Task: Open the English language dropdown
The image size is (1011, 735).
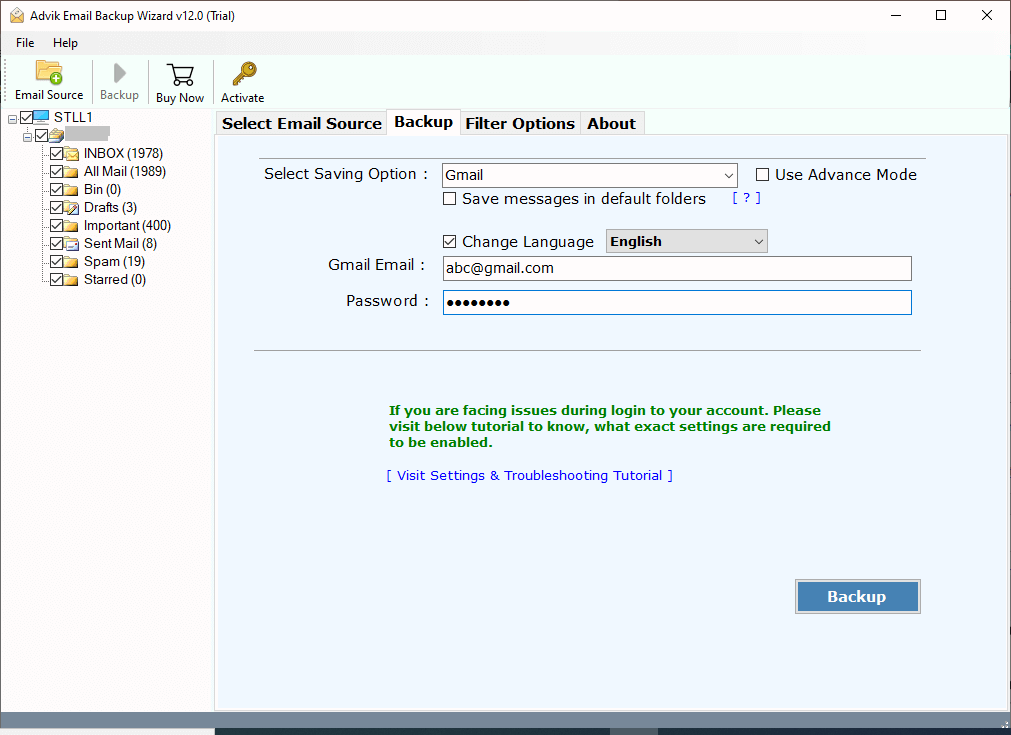Action: [686, 241]
